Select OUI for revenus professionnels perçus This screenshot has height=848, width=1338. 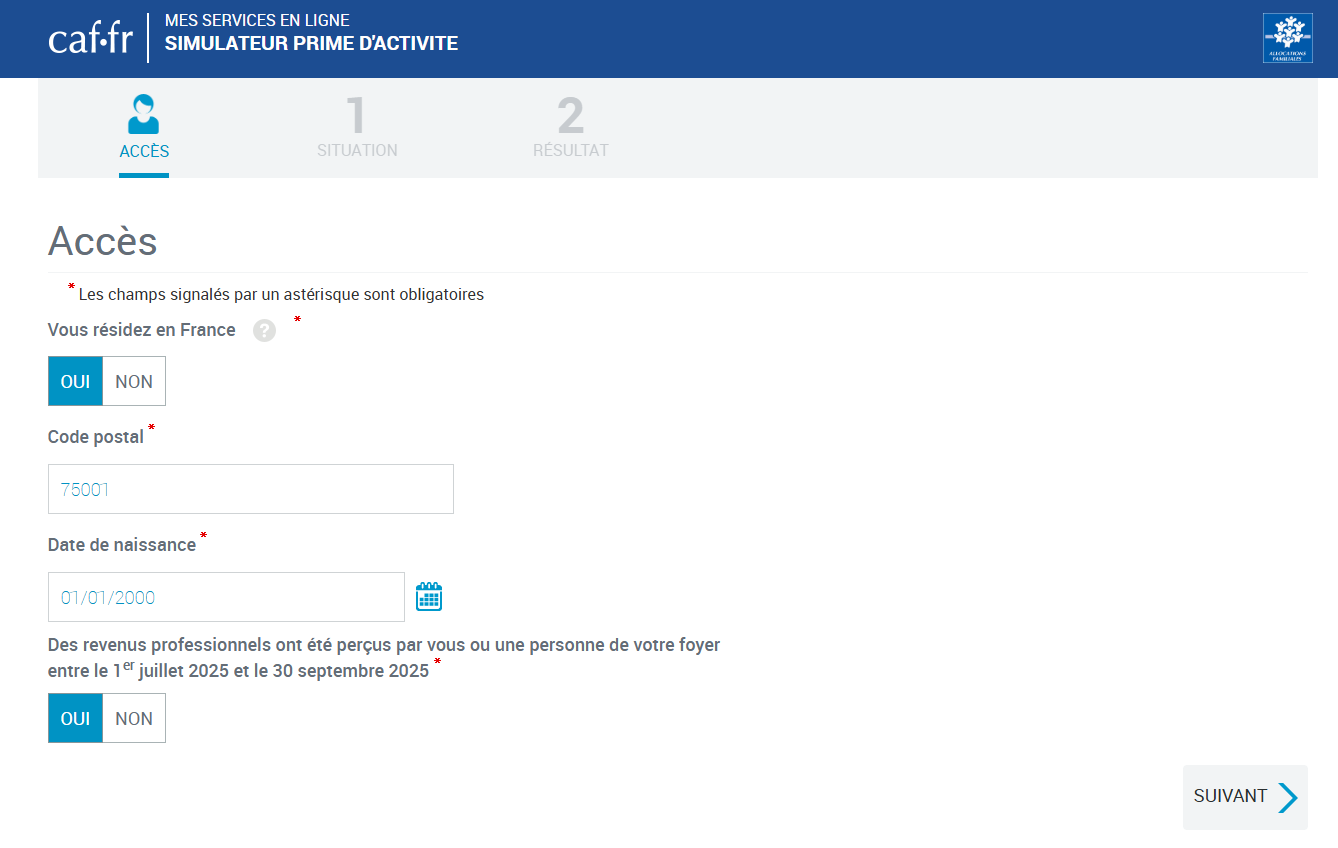point(76,718)
